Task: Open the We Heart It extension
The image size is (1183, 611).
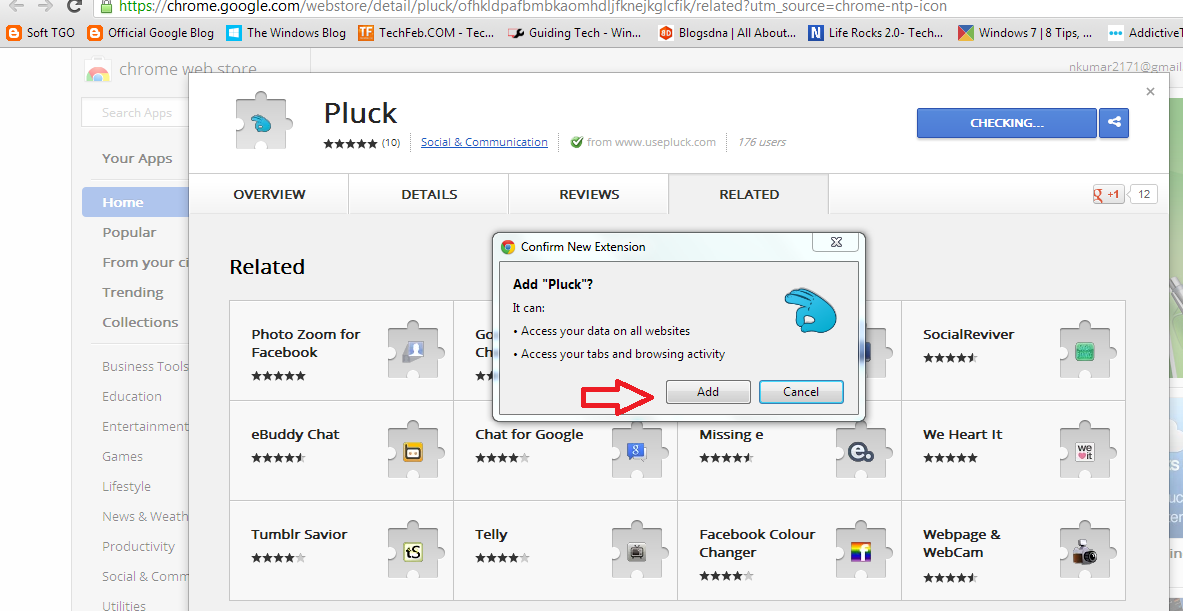Action: (1013, 450)
